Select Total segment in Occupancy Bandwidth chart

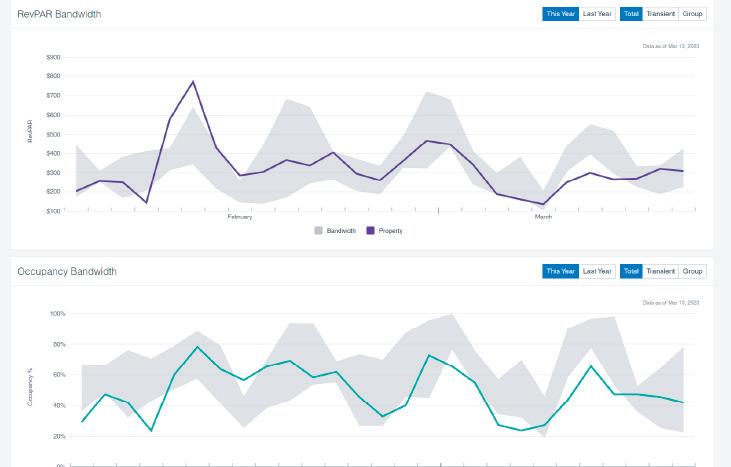coord(631,271)
